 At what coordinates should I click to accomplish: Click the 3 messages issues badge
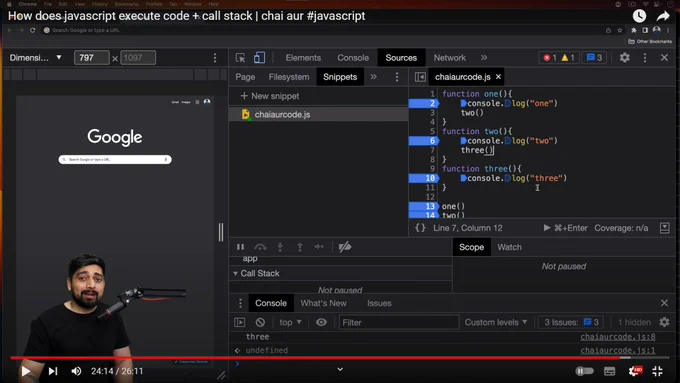click(594, 58)
